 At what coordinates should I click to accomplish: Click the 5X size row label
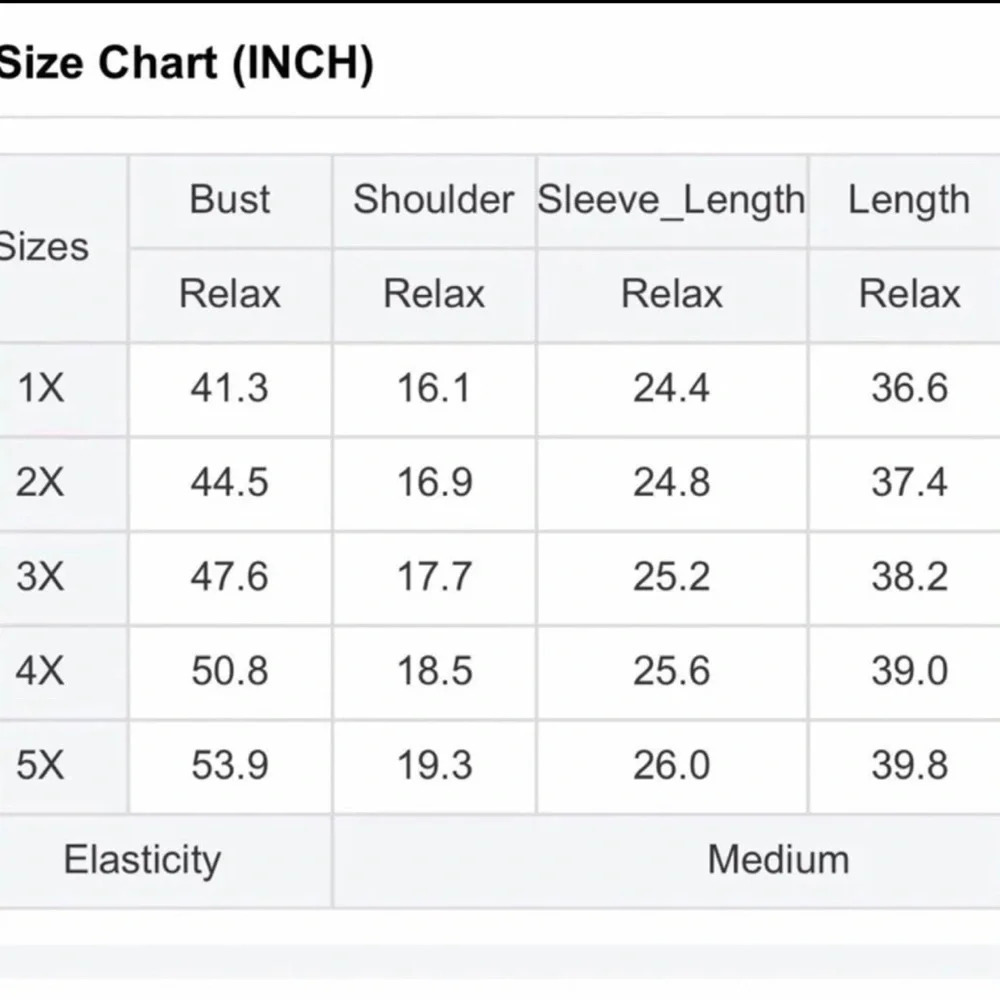point(40,766)
